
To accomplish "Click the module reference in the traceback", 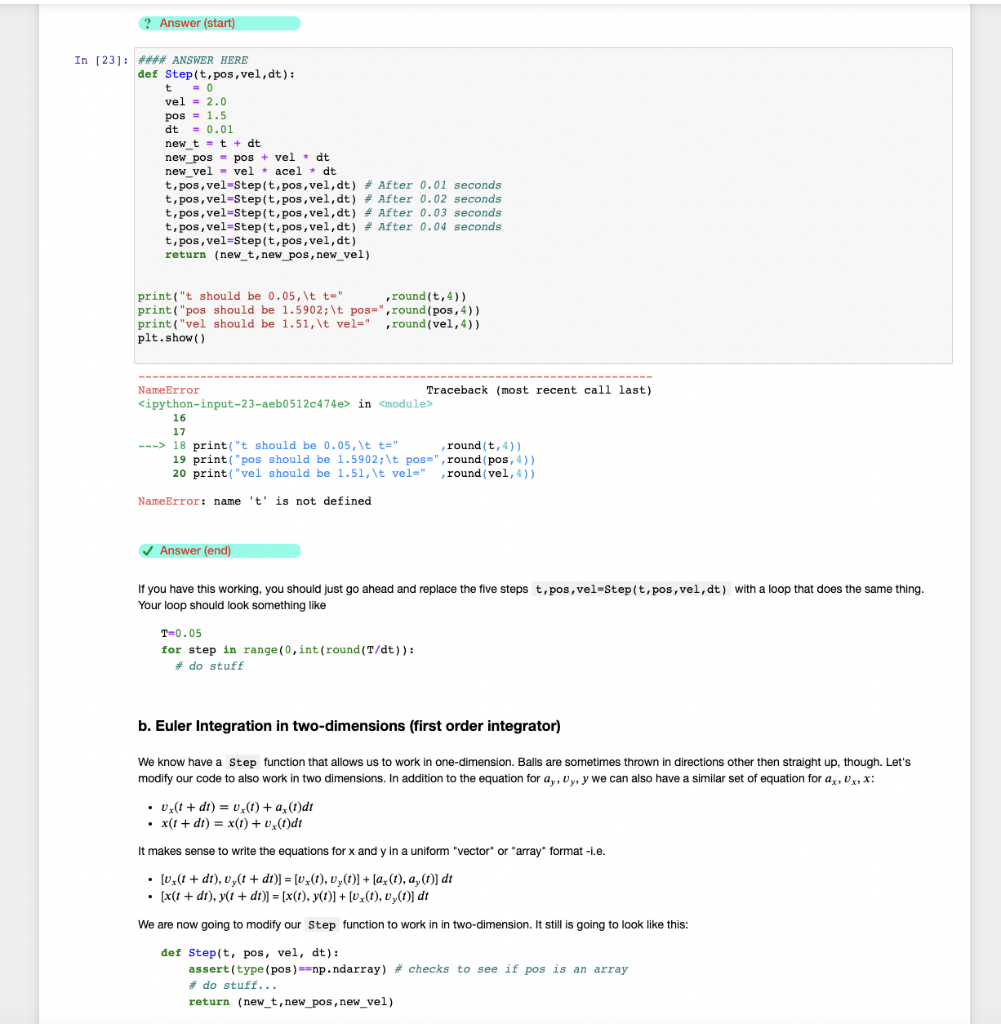I will (x=406, y=404).
